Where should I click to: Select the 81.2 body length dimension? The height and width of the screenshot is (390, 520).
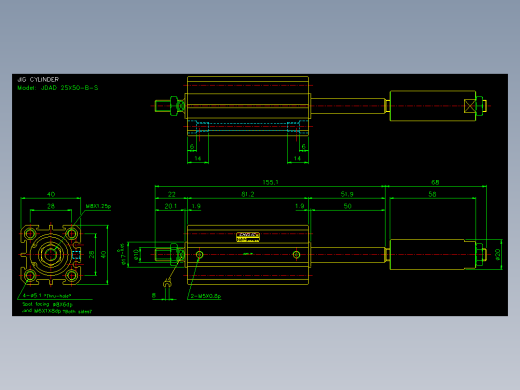click(248, 194)
